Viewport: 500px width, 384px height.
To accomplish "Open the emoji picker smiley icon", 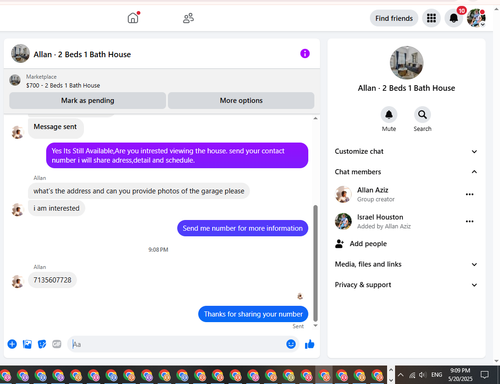I will tap(291, 344).
